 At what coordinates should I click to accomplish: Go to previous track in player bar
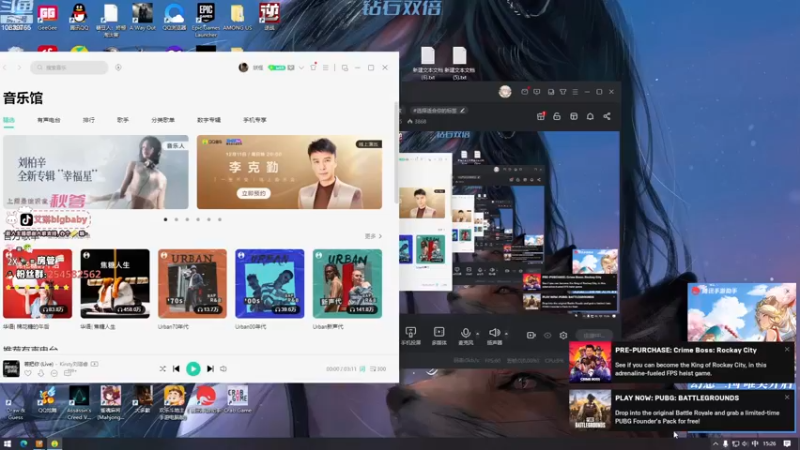[x=176, y=368]
